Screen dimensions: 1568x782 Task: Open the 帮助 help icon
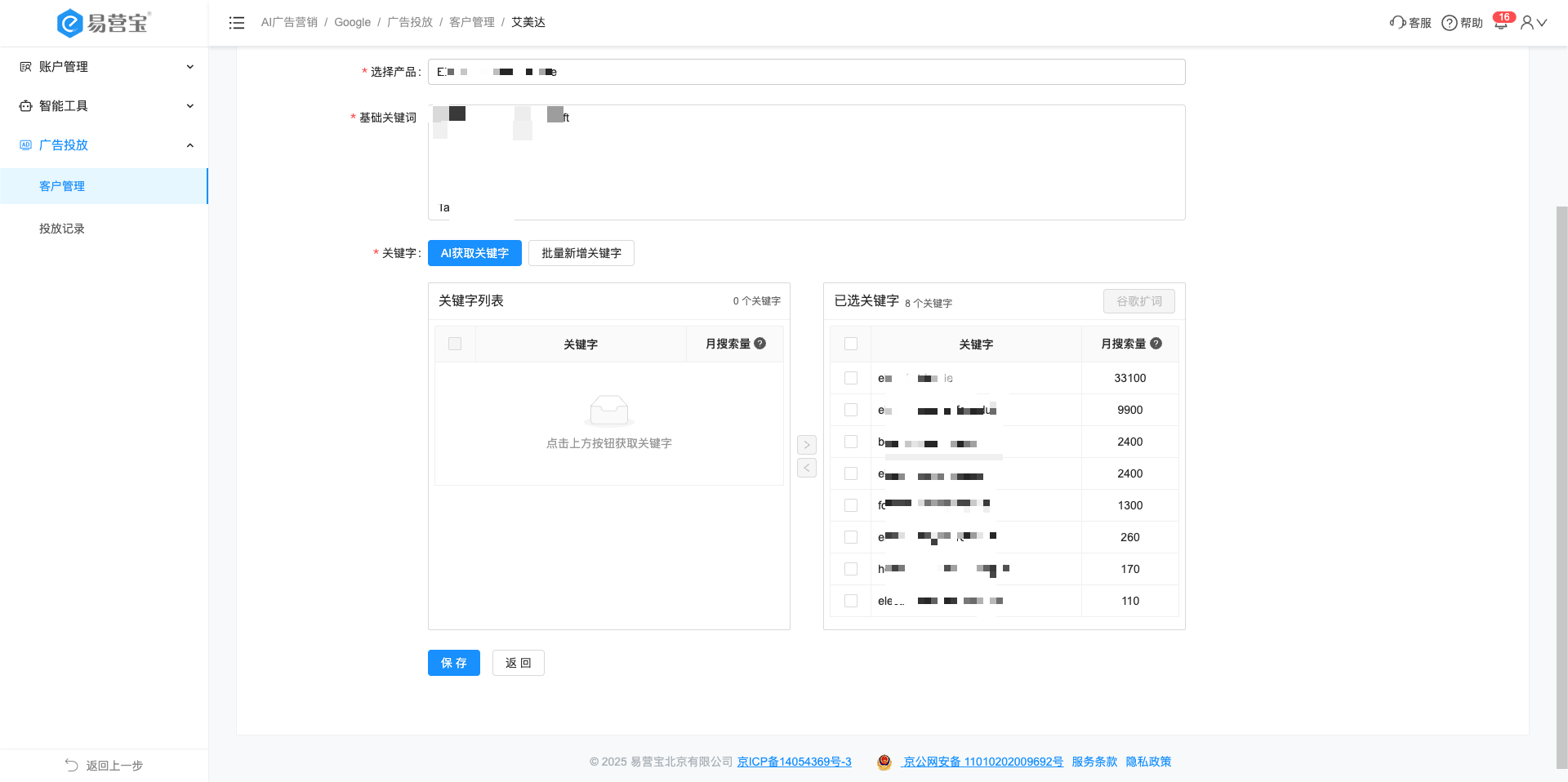tap(1450, 23)
